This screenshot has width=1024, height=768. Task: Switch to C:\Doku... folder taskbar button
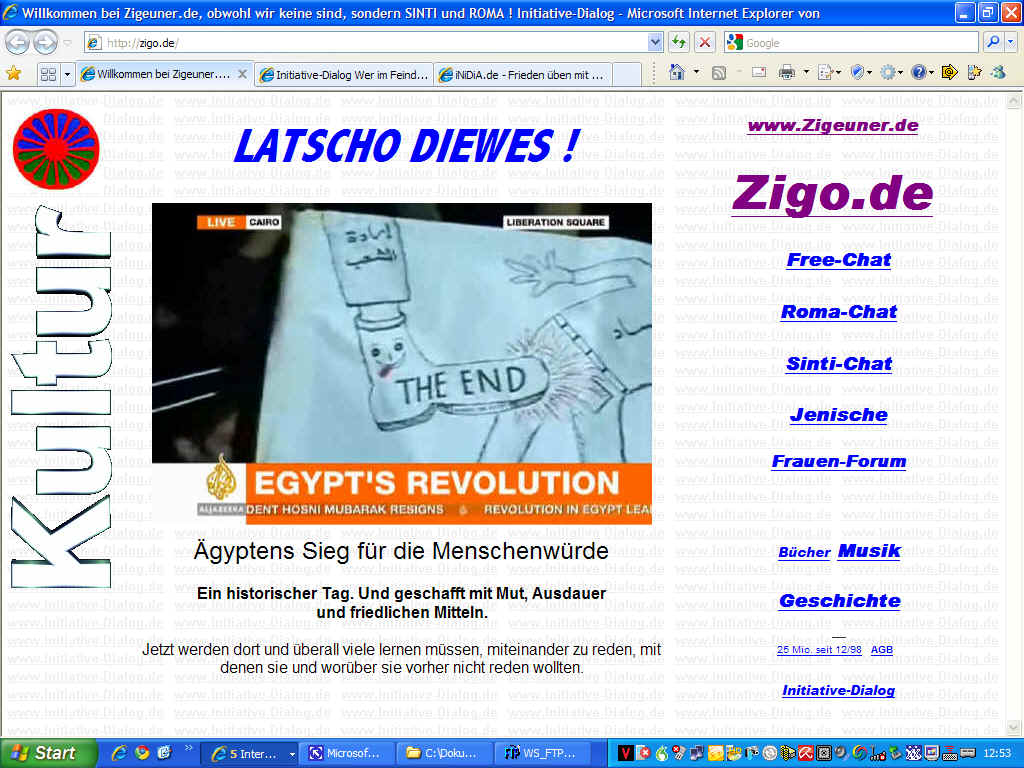tap(445, 754)
